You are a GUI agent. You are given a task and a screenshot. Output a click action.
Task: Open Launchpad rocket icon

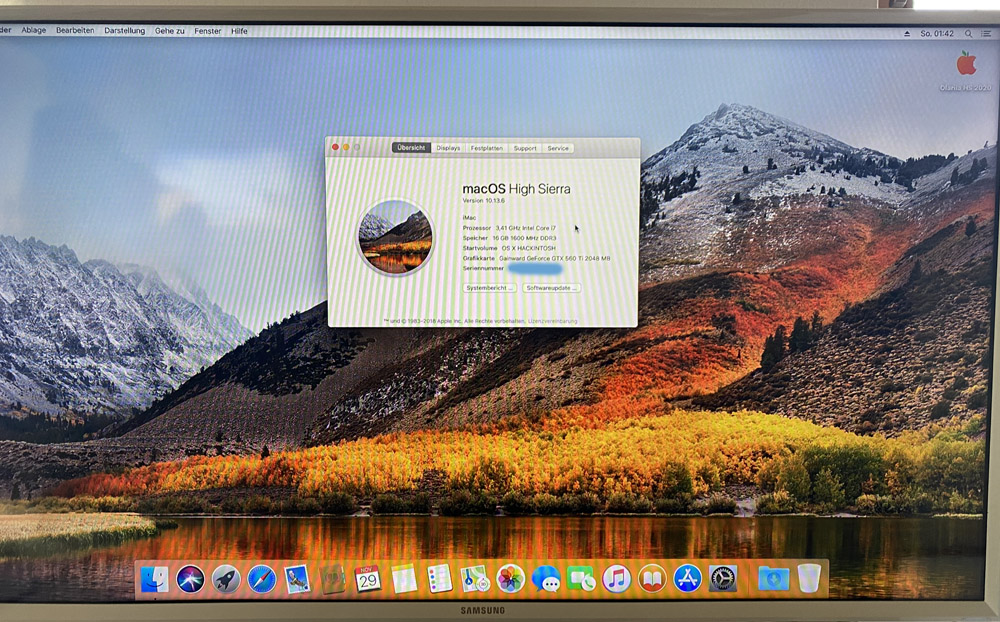click(226, 578)
